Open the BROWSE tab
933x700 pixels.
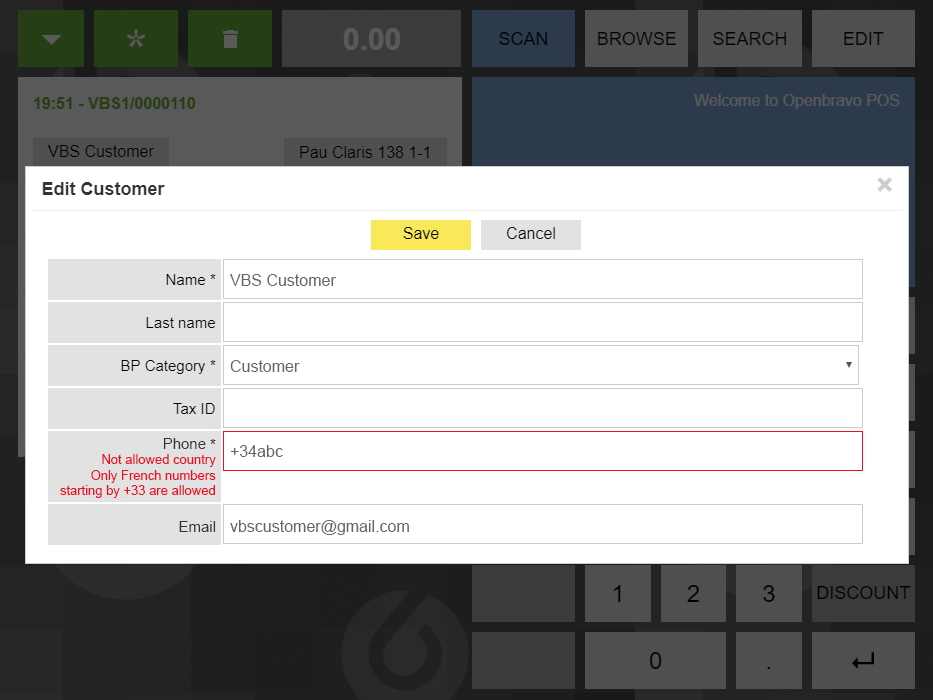click(636, 39)
